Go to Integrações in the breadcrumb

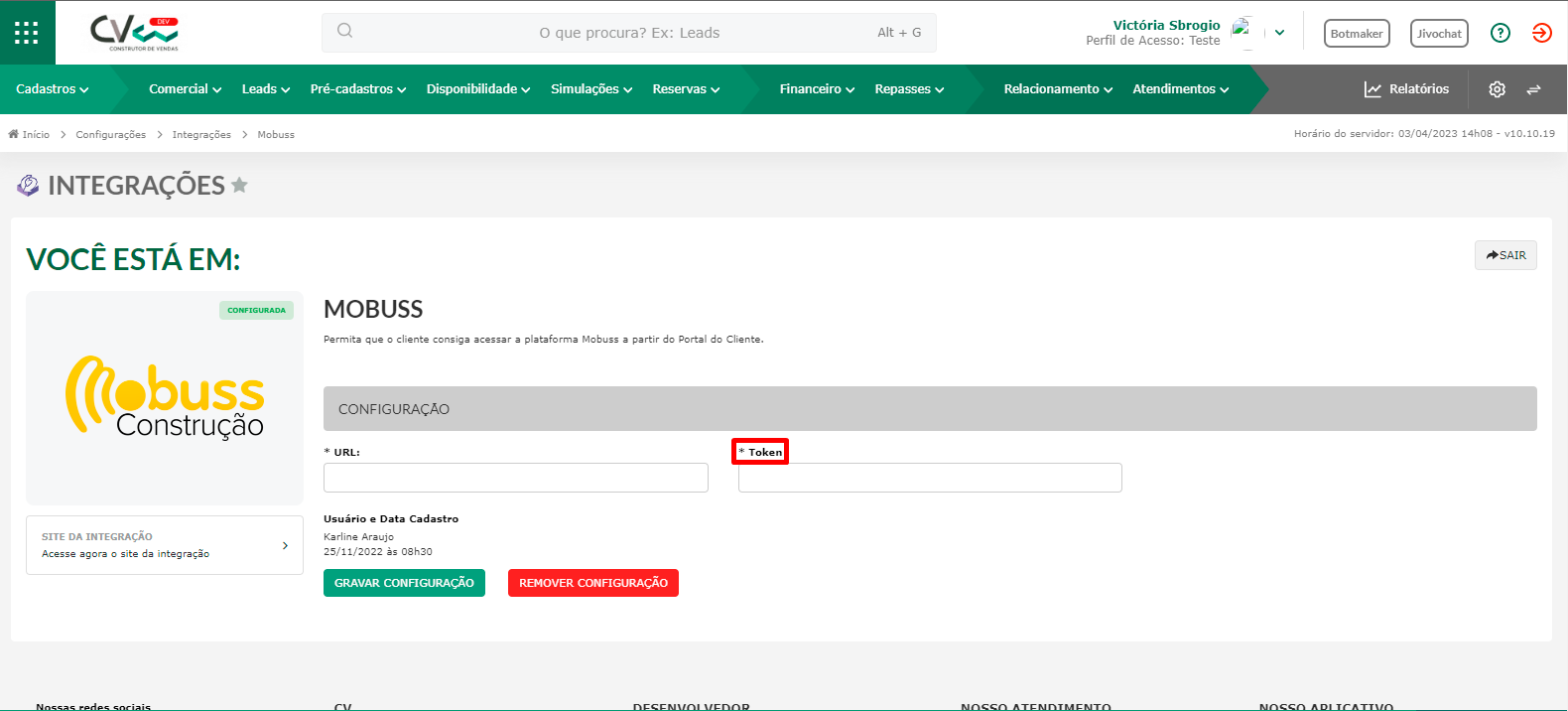[x=201, y=134]
